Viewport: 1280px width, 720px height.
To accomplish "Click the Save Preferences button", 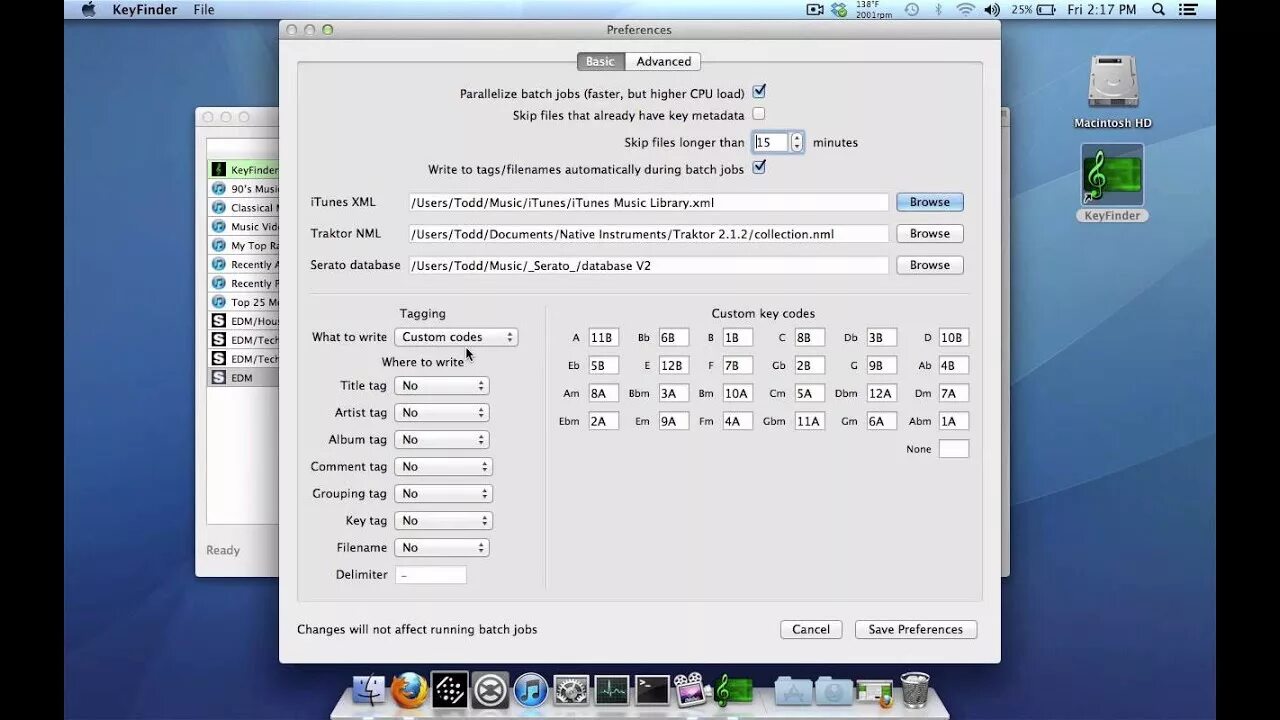I will [916, 629].
